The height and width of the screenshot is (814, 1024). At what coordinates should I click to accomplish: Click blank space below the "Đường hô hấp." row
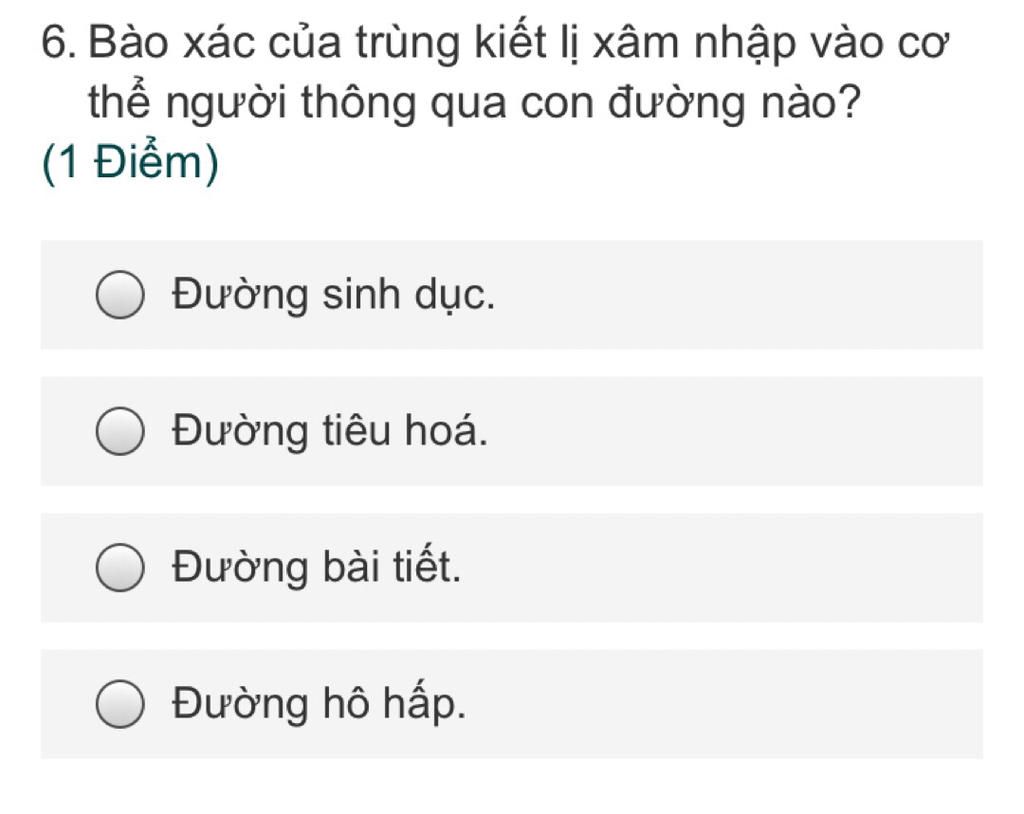pos(511,786)
